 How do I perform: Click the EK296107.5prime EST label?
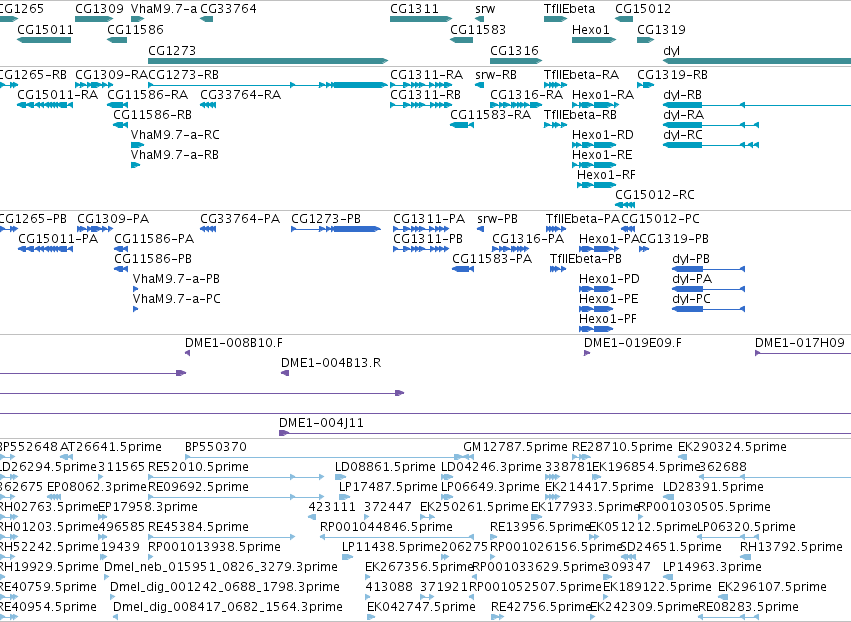772,587
